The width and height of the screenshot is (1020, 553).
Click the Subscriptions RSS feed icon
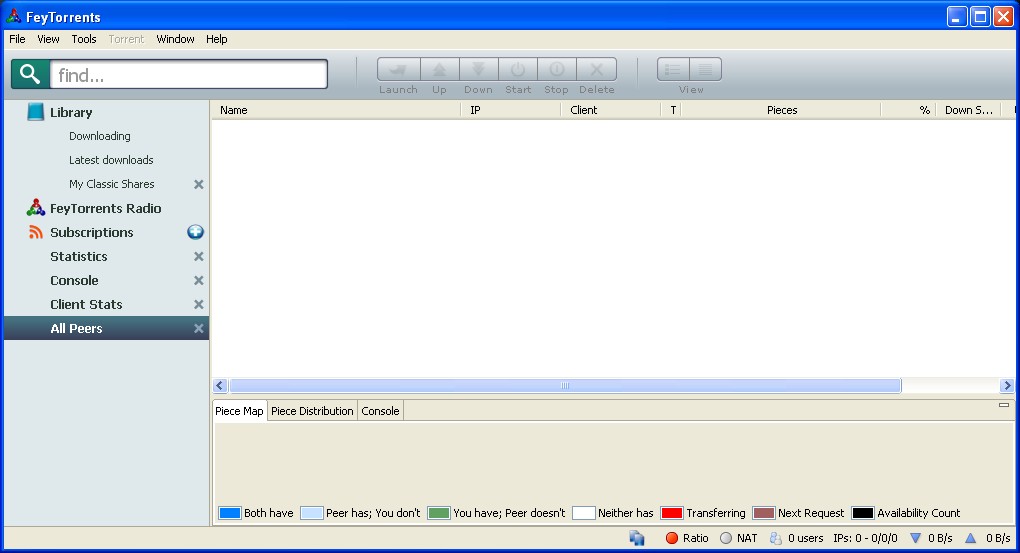[x=36, y=232]
